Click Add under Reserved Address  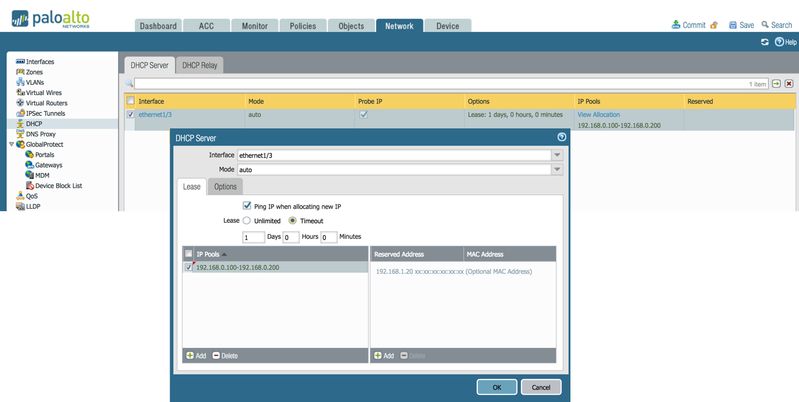tap(384, 356)
